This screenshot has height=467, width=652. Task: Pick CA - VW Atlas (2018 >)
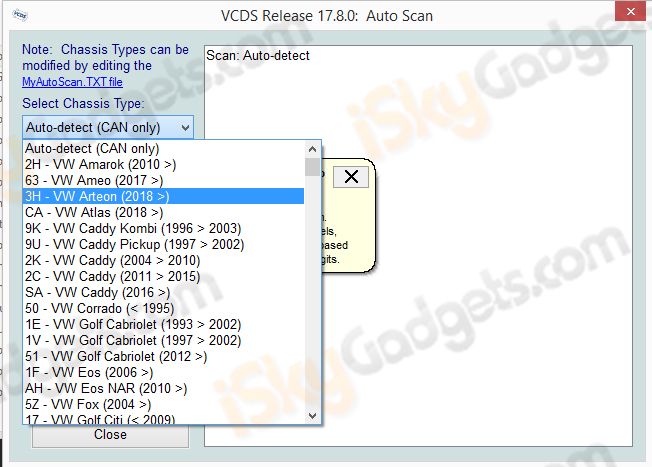click(163, 212)
